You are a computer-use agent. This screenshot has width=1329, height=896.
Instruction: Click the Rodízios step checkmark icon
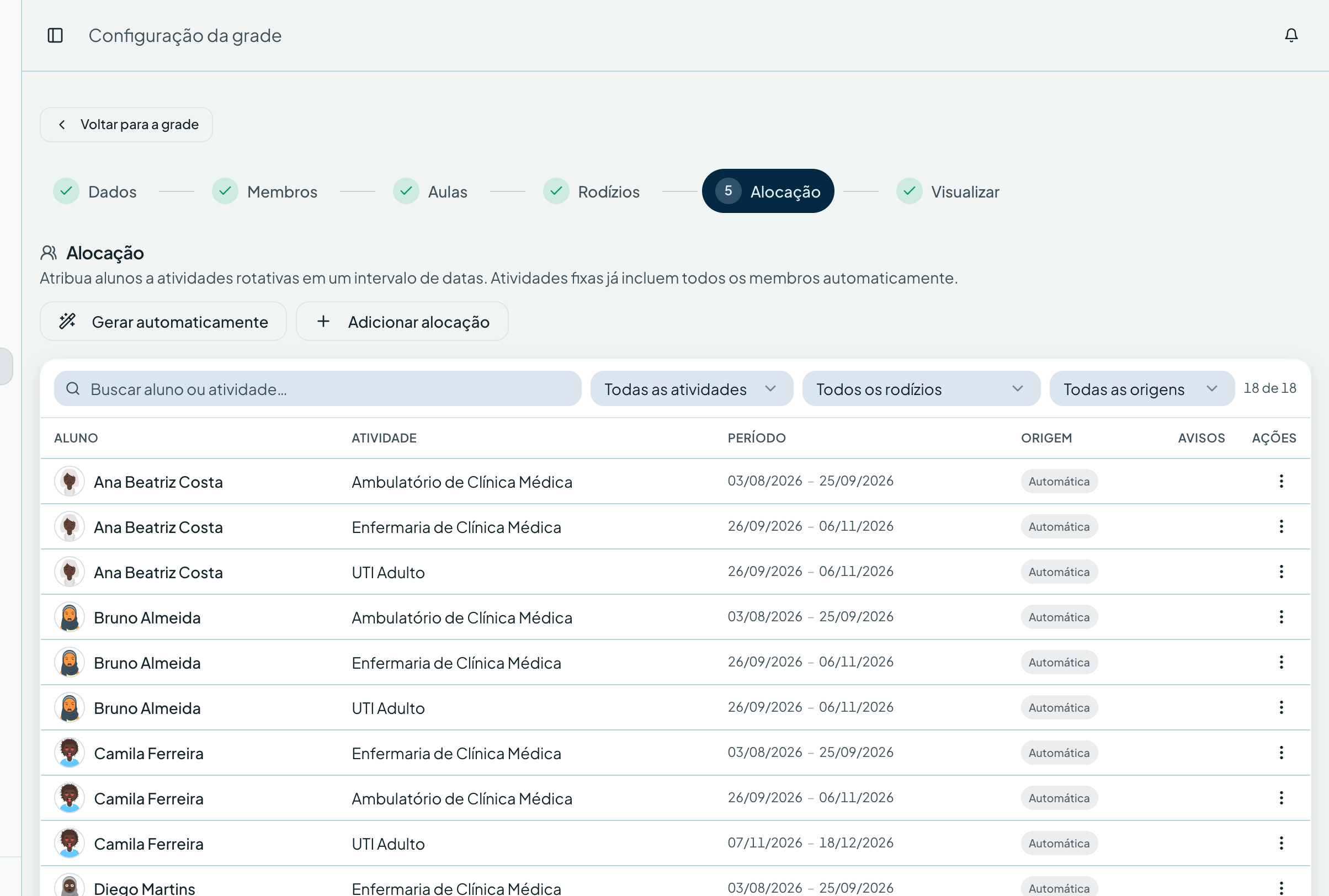[556, 191]
